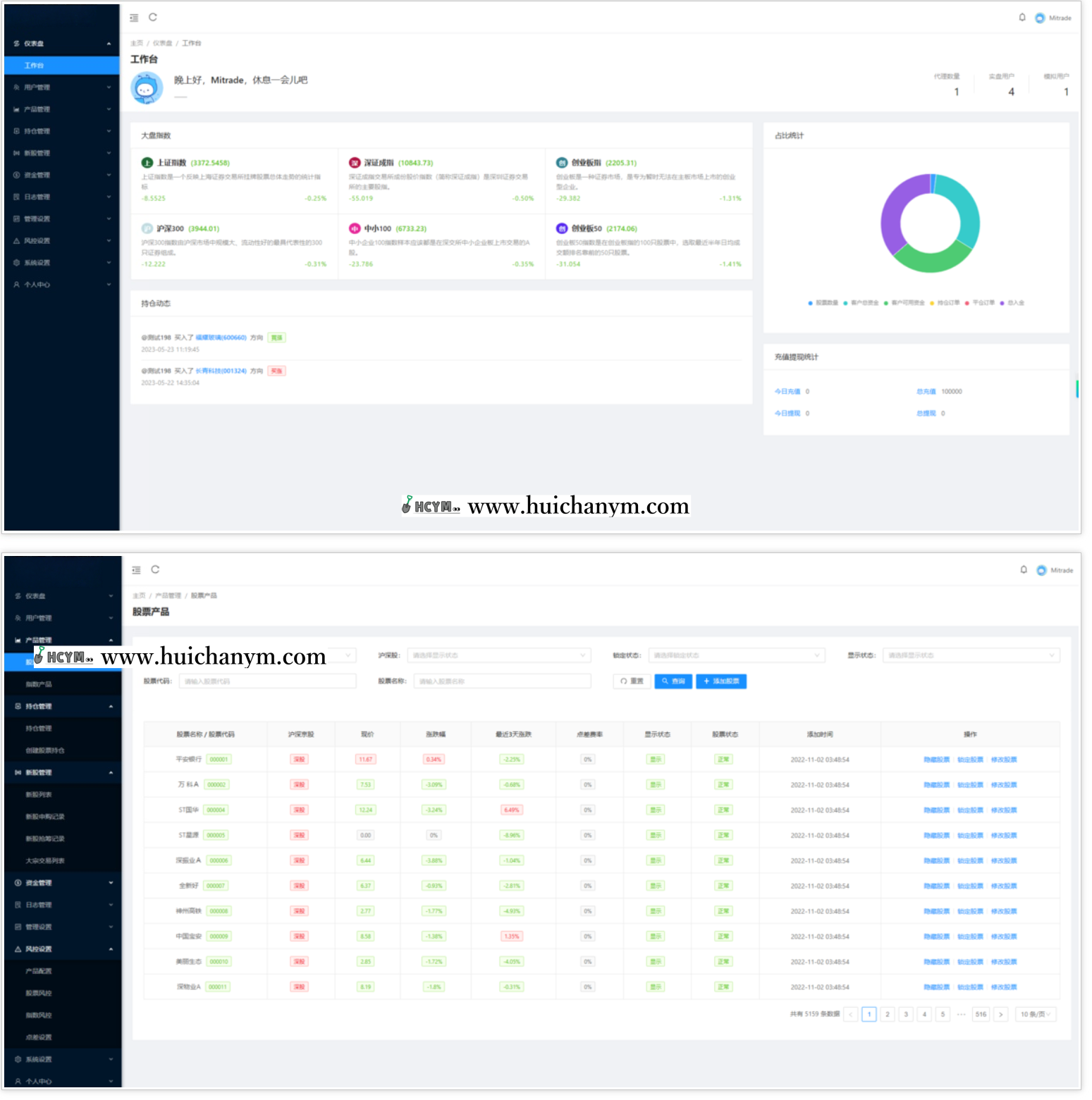Image resolution: width=1092 pixels, height=1100 pixels.
Task: Click the 深证成指 red index icon
Action: click(x=355, y=163)
